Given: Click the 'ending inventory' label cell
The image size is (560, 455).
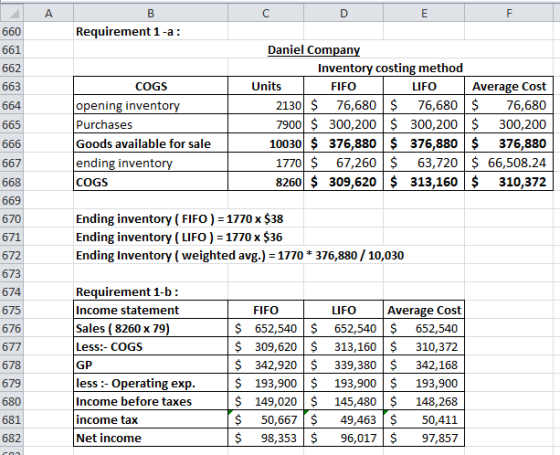Looking at the screenshot, I should coord(151,163).
